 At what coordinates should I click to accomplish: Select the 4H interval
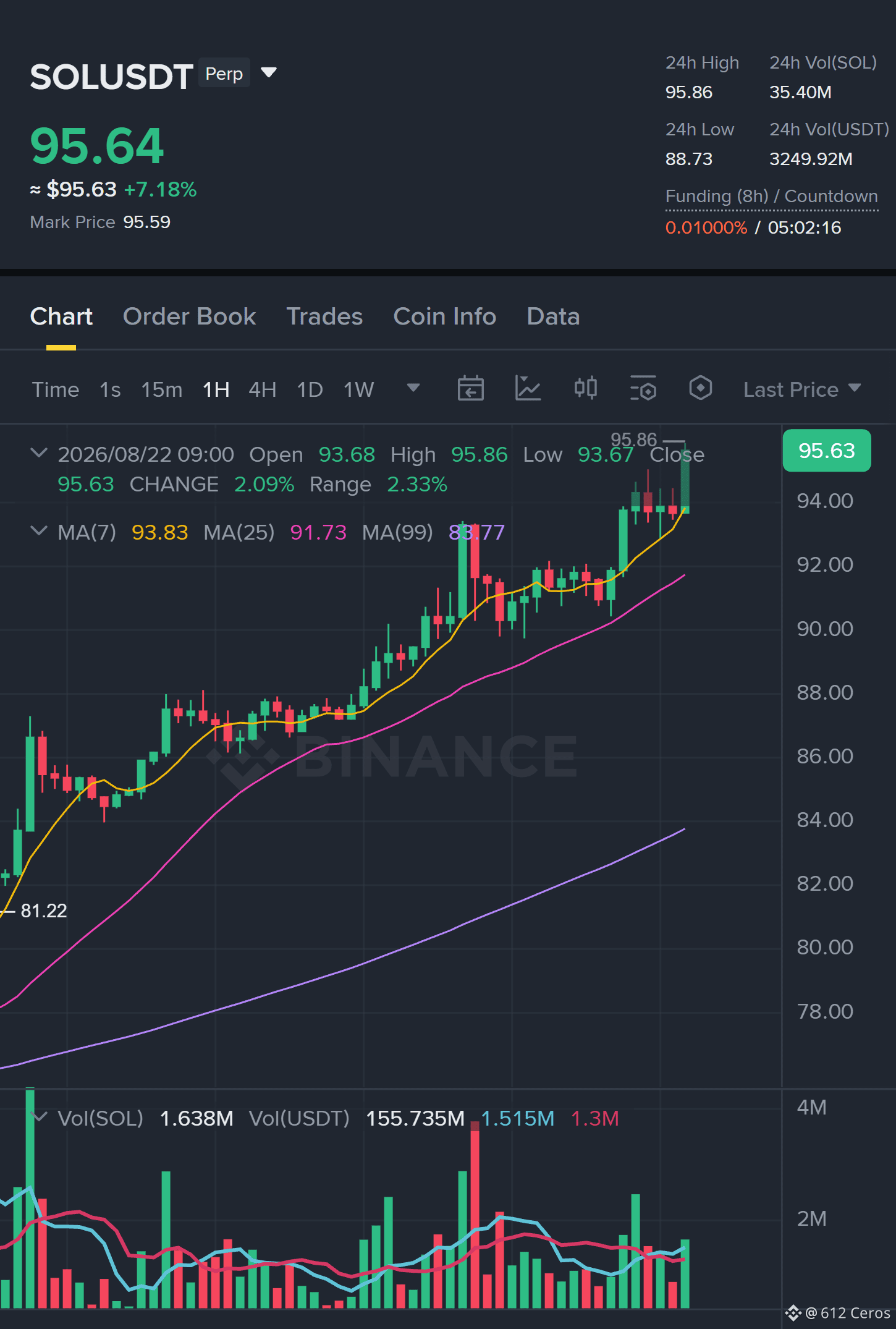tap(262, 389)
